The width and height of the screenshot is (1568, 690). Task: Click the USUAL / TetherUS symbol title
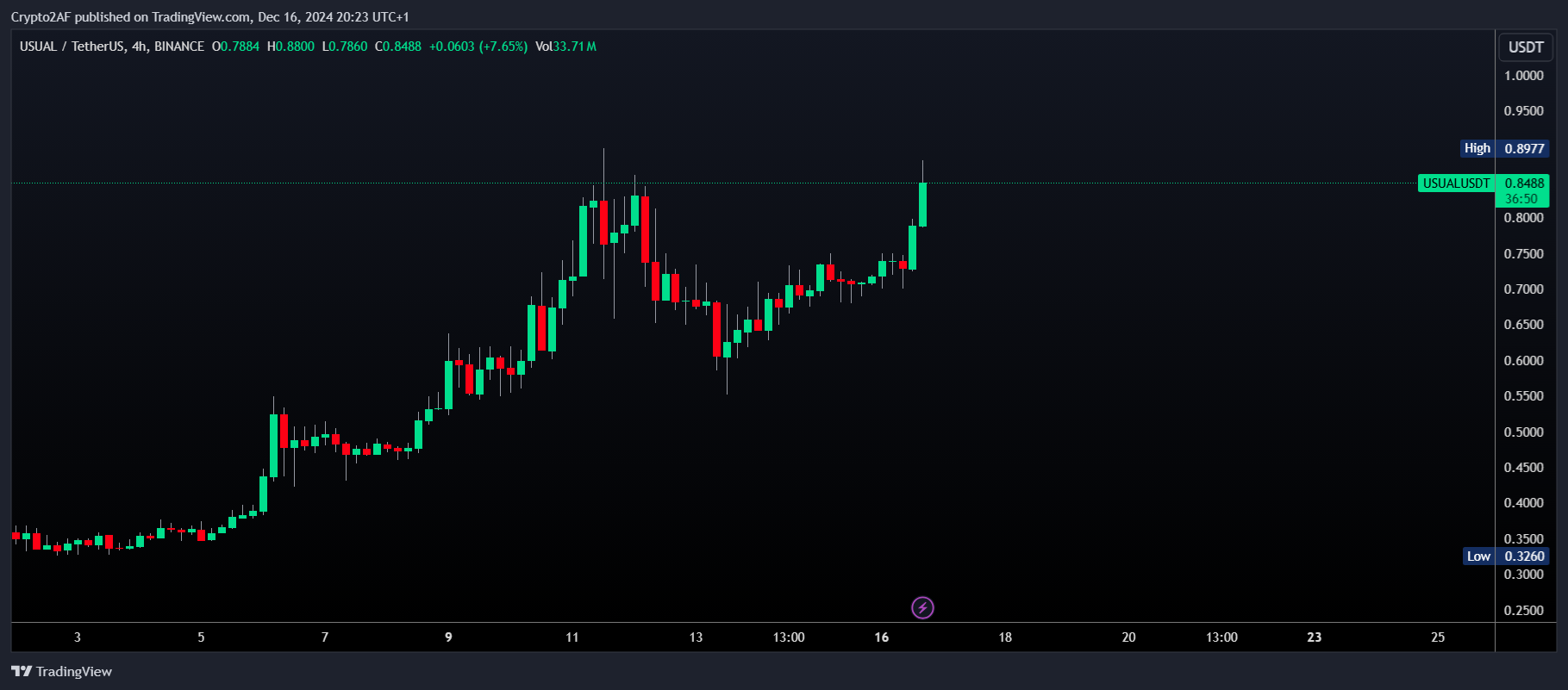[112, 47]
